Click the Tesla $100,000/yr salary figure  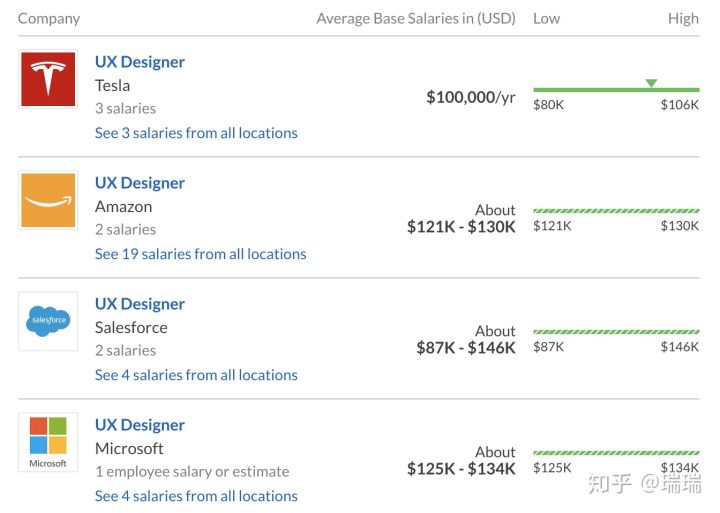[x=471, y=97]
